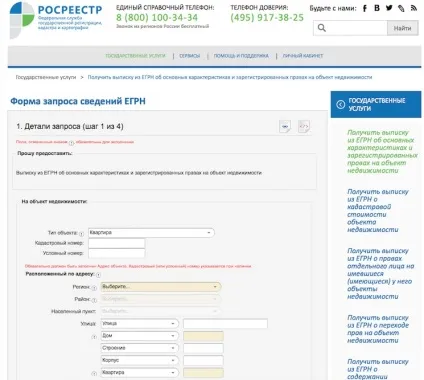This screenshot has height=380, width=424.
Task: Open the Улица type dropdown
Action: [140, 324]
